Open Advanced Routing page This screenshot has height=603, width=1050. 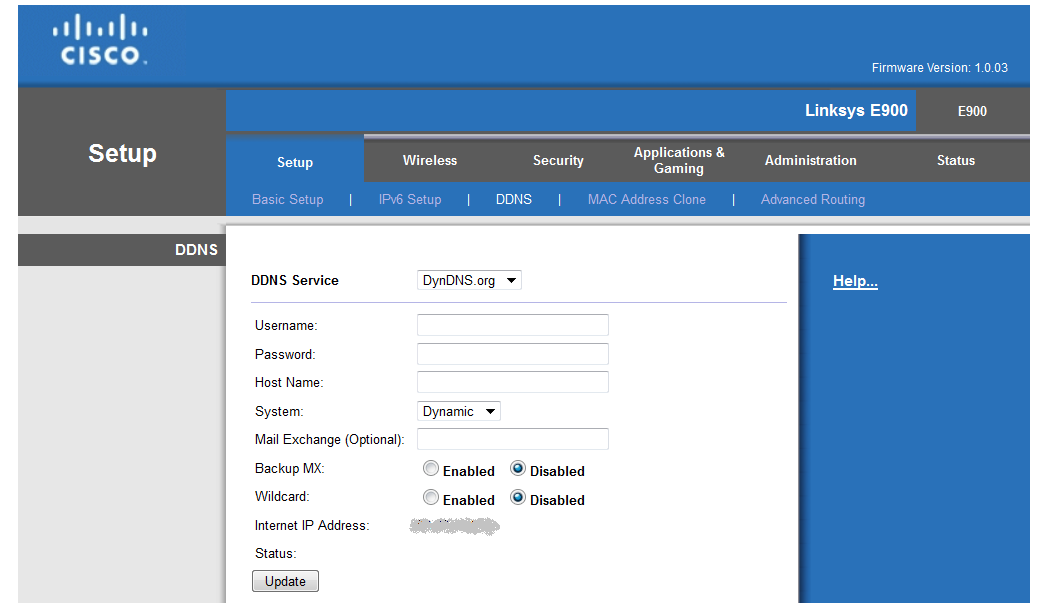812,199
